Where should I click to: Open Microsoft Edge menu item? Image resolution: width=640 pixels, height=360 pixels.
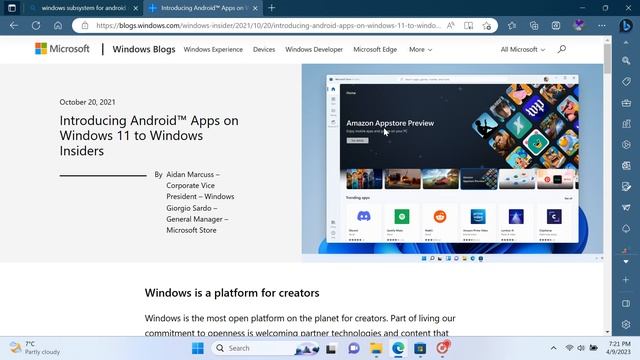point(375,49)
